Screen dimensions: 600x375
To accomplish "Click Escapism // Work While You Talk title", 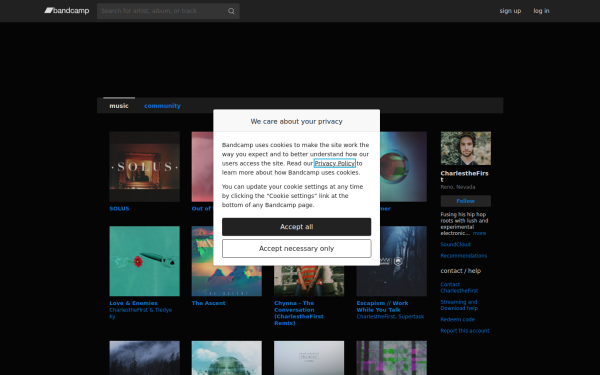I will coord(383,307).
